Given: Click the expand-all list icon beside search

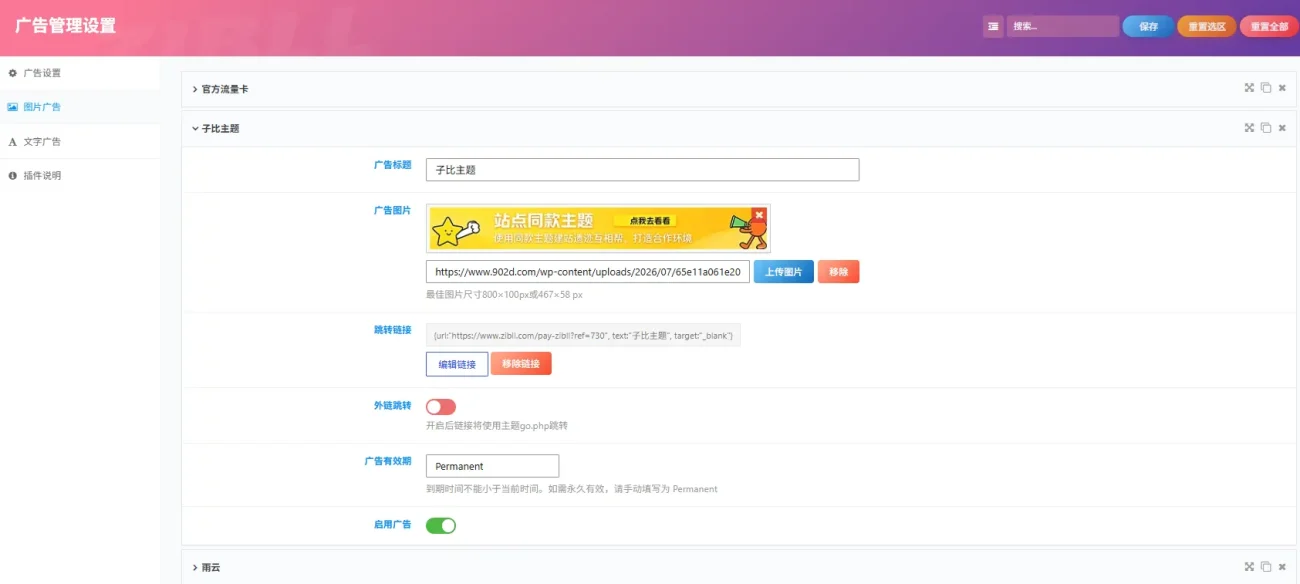Looking at the screenshot, I should pos(993,27).
